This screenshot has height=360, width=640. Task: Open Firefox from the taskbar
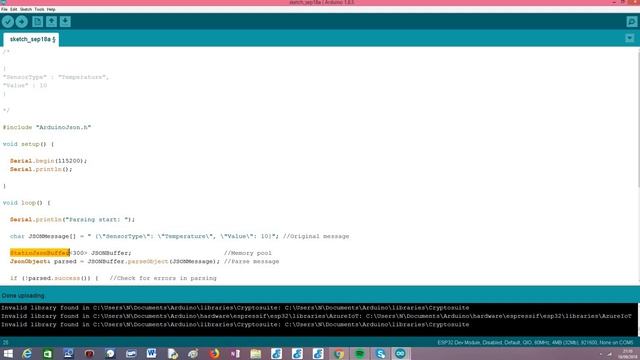[214, 353]
